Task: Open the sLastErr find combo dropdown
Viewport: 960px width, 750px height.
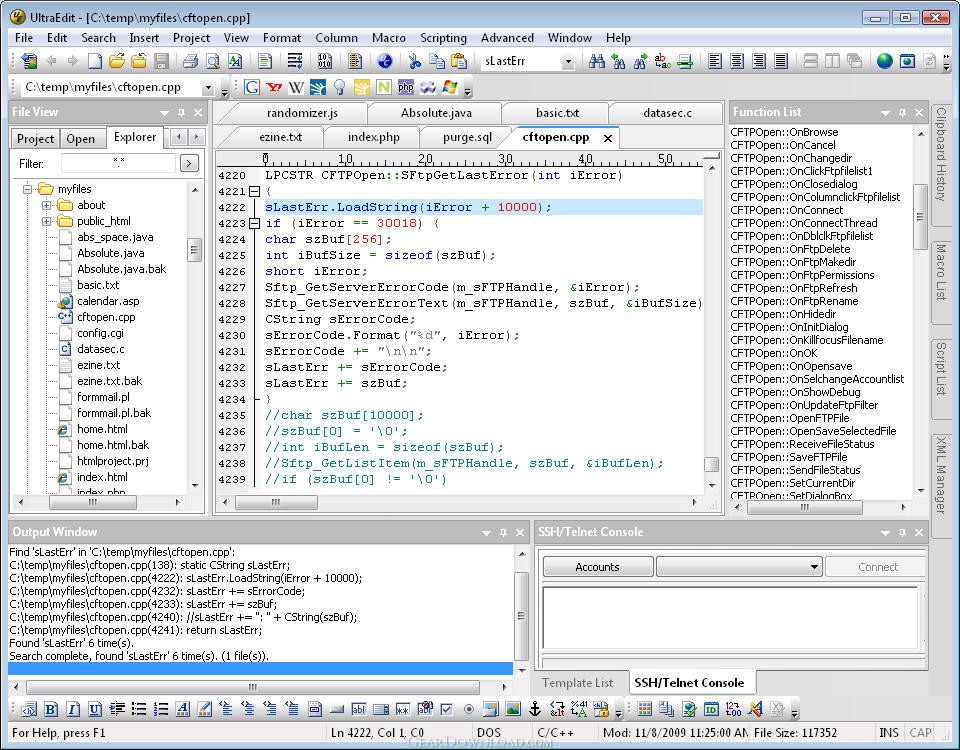Action: [568, 61]
